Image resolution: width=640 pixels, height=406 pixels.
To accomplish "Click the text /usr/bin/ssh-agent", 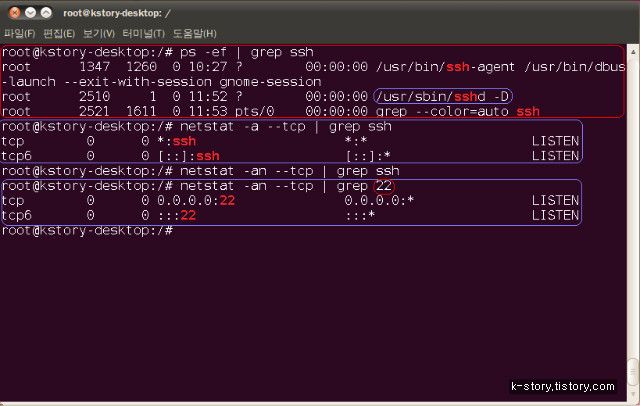I will click(x=445, y=67).
